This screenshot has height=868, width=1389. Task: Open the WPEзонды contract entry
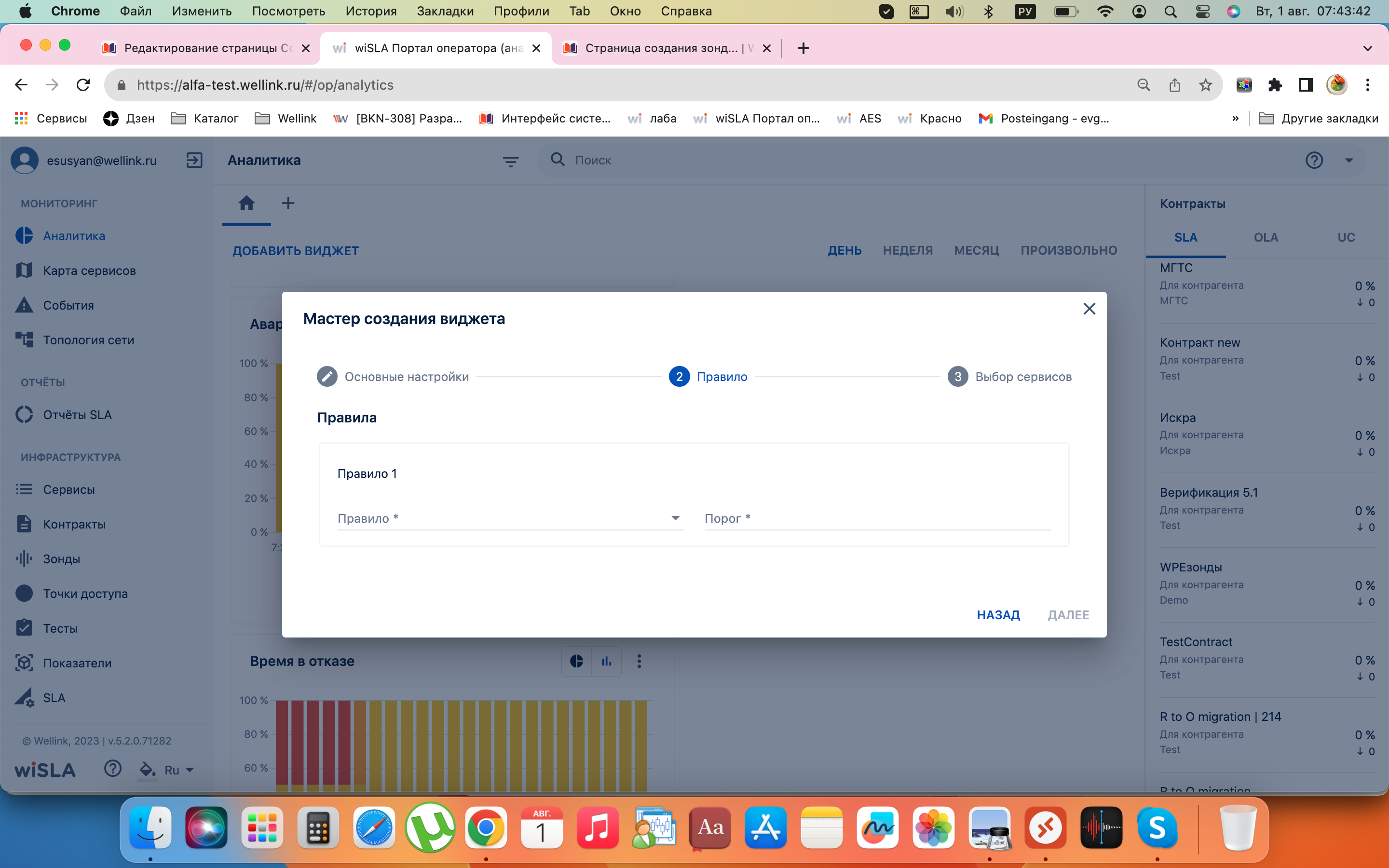point(1267,583)
